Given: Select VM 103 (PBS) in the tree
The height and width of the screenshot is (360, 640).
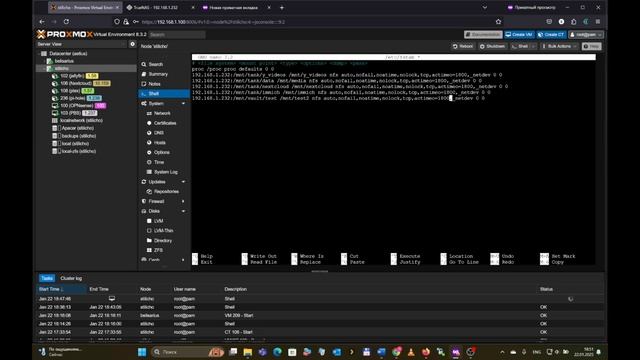Looking at the screenshot, I should click(70, 113).
